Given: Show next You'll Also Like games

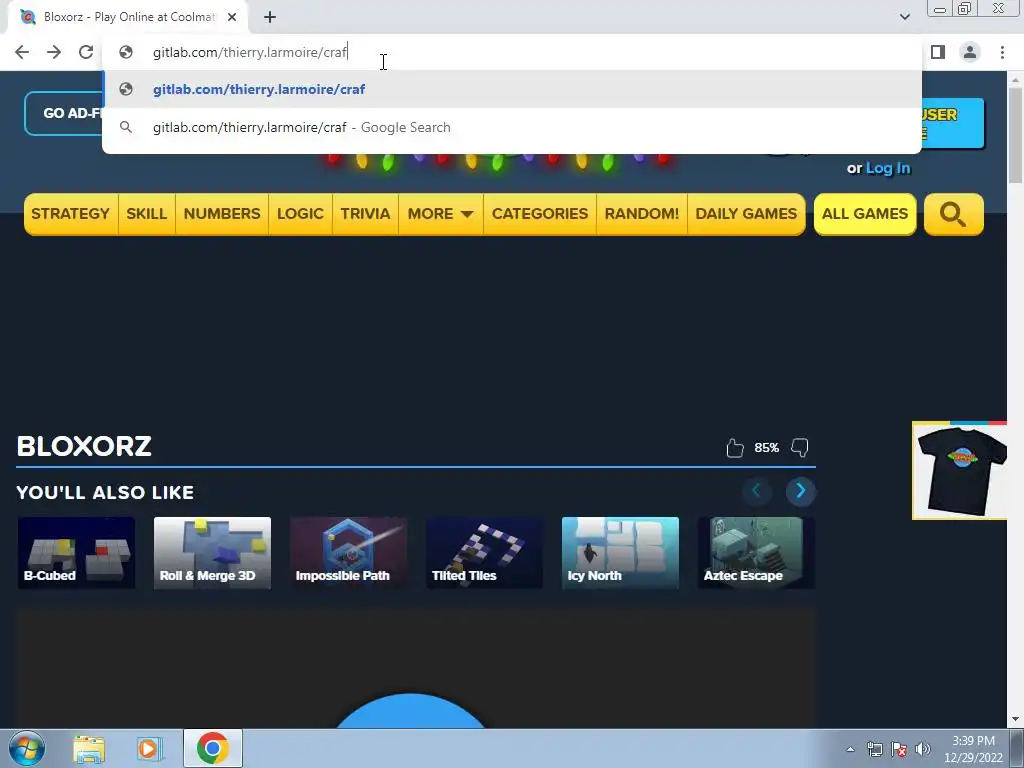Looking at the screenshot, I should click(801, 491).
